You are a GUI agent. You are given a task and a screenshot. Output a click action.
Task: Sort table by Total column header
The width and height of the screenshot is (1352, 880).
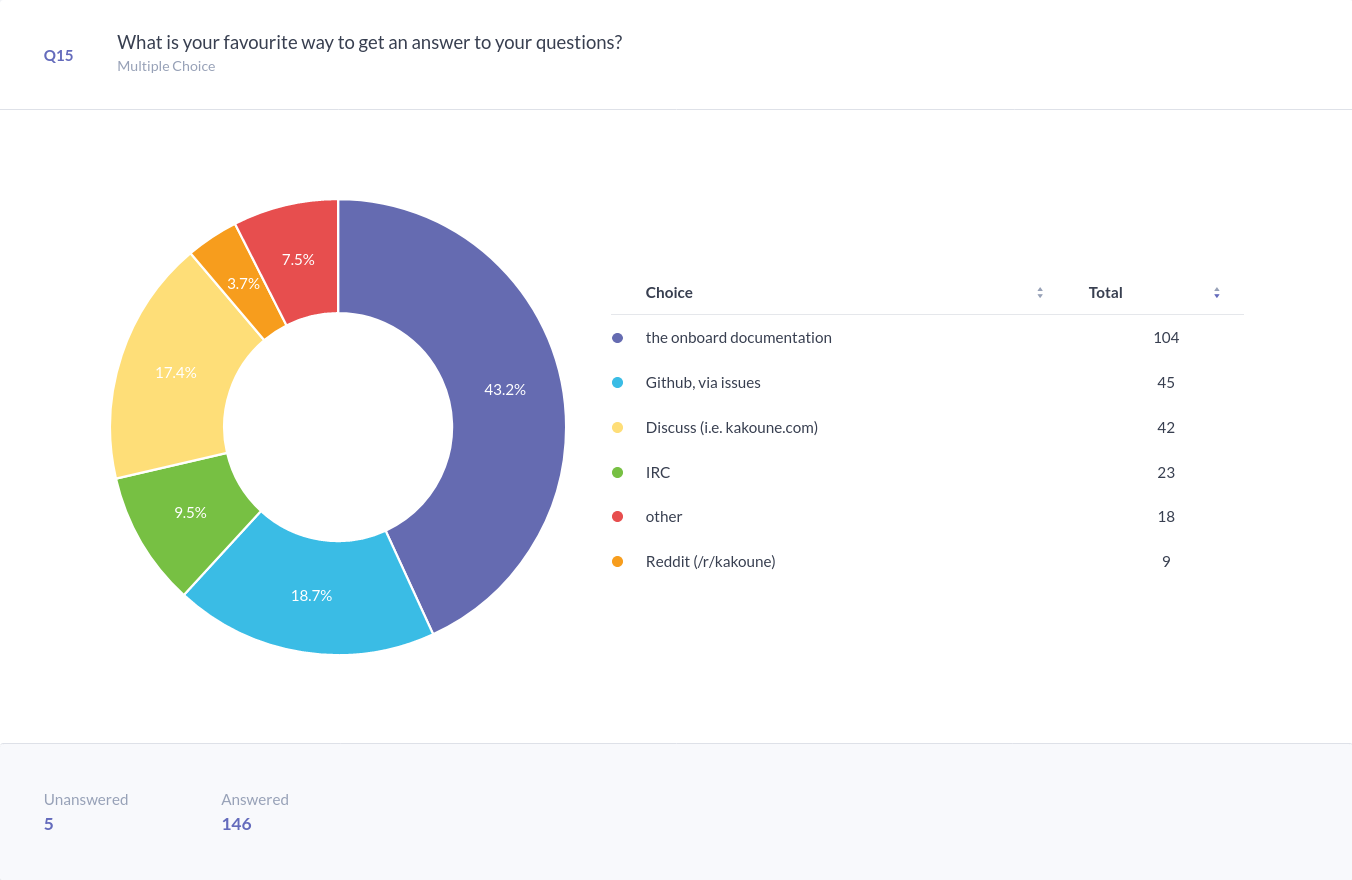(1105, 293)
